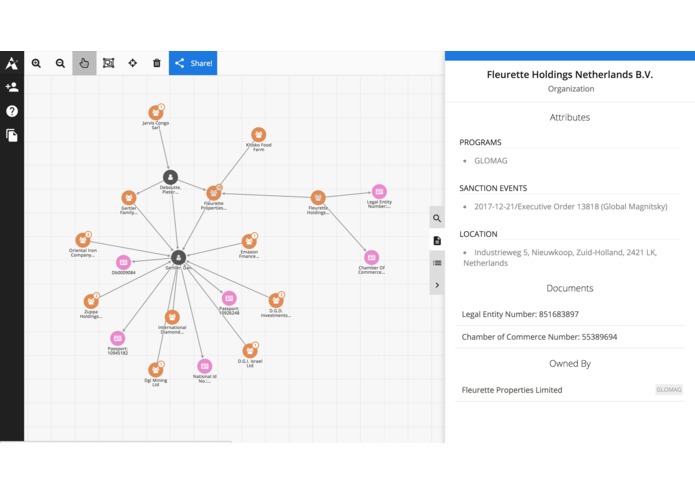Open Chamber of Commerce Number: 55389694 row
This screenshot has width=695, height=494.
(x=570, y=337)
